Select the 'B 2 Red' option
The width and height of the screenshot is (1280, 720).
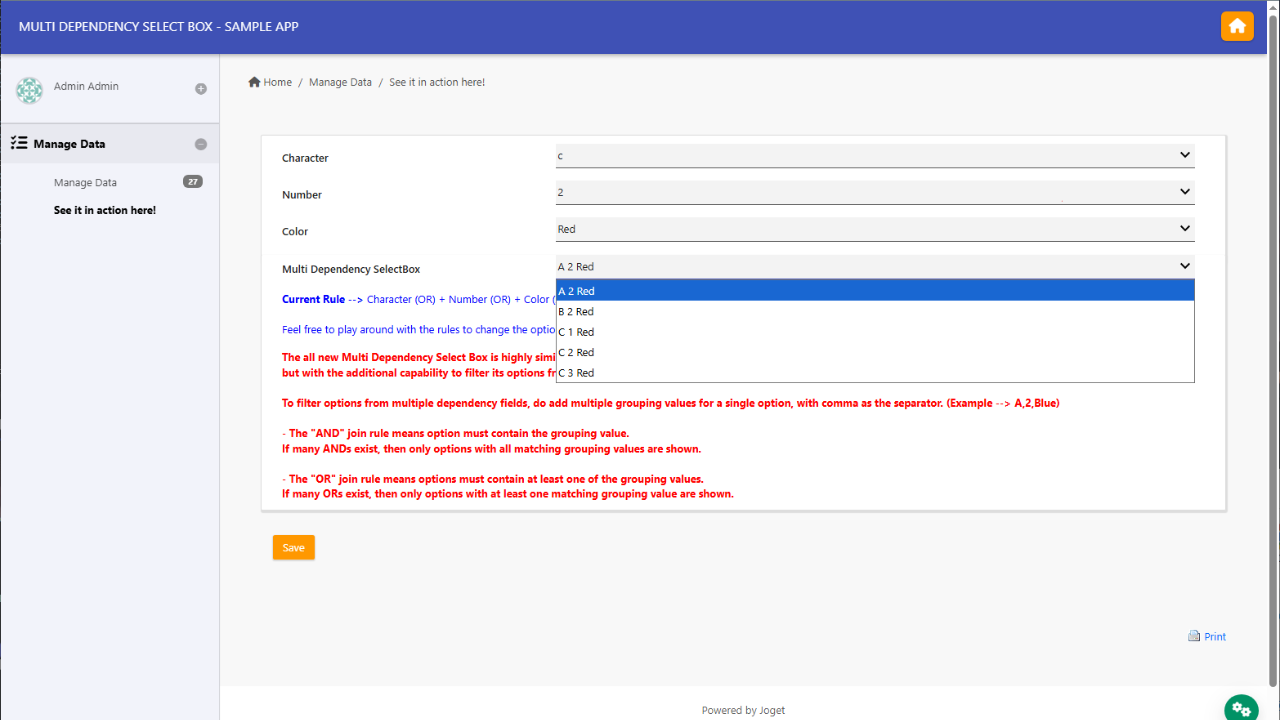(x=875, y=312)
